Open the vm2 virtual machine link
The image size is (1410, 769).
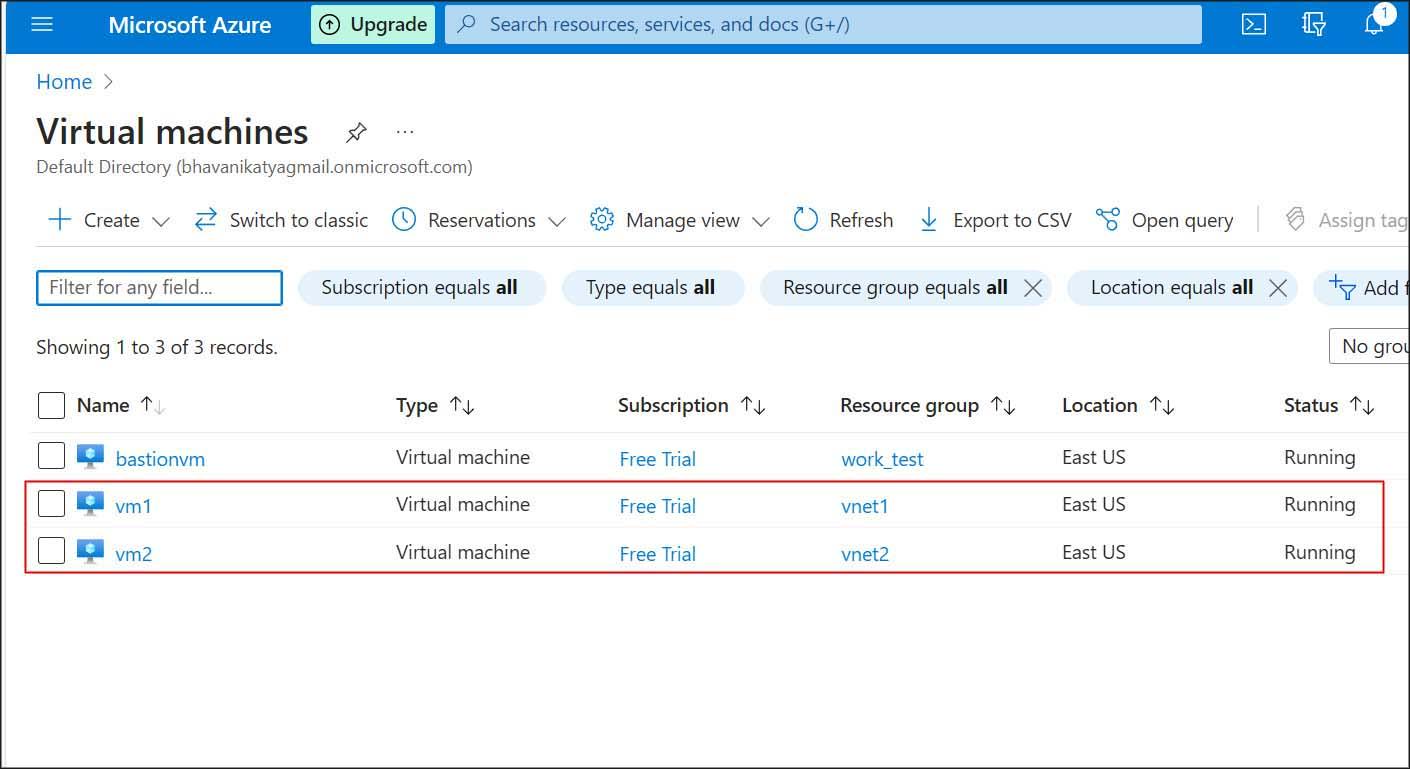point(134,554)
